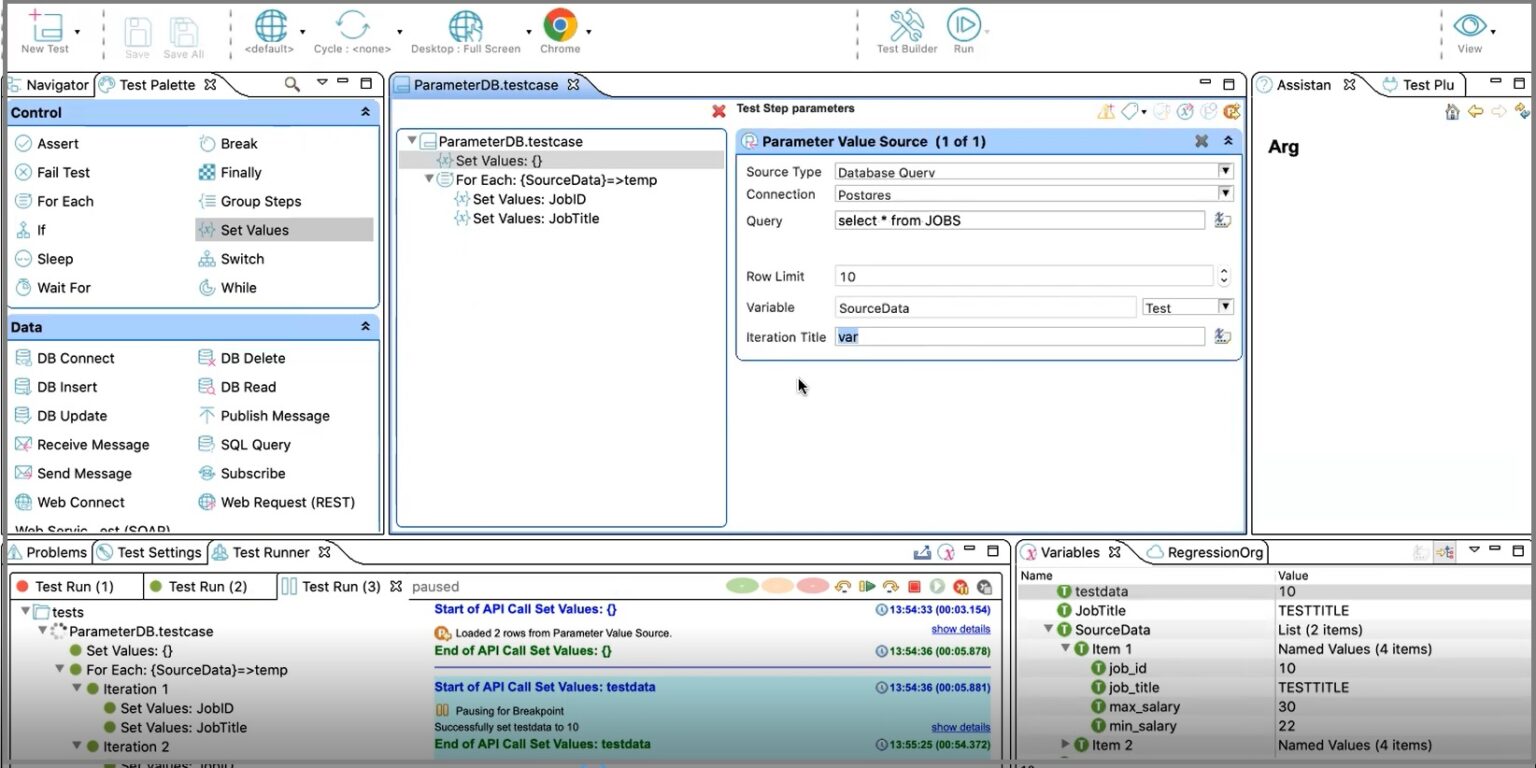
Task: Open the search icon in Test Palette
Action: click(x=290, y=84)
